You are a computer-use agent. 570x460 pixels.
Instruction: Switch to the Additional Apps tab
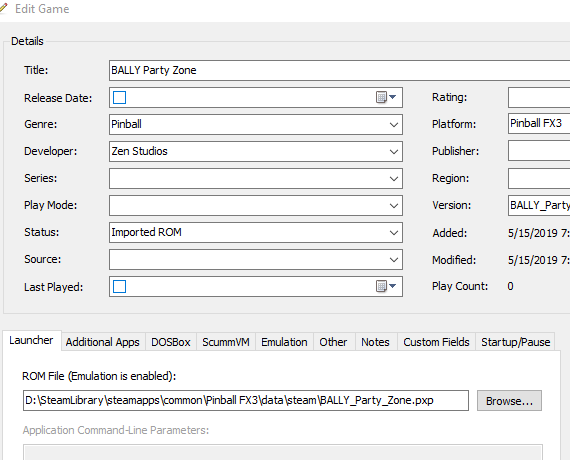click(103, 342)
